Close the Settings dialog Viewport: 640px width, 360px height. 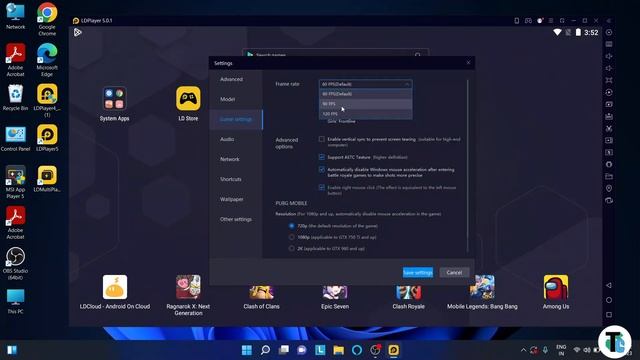(468, 63)
